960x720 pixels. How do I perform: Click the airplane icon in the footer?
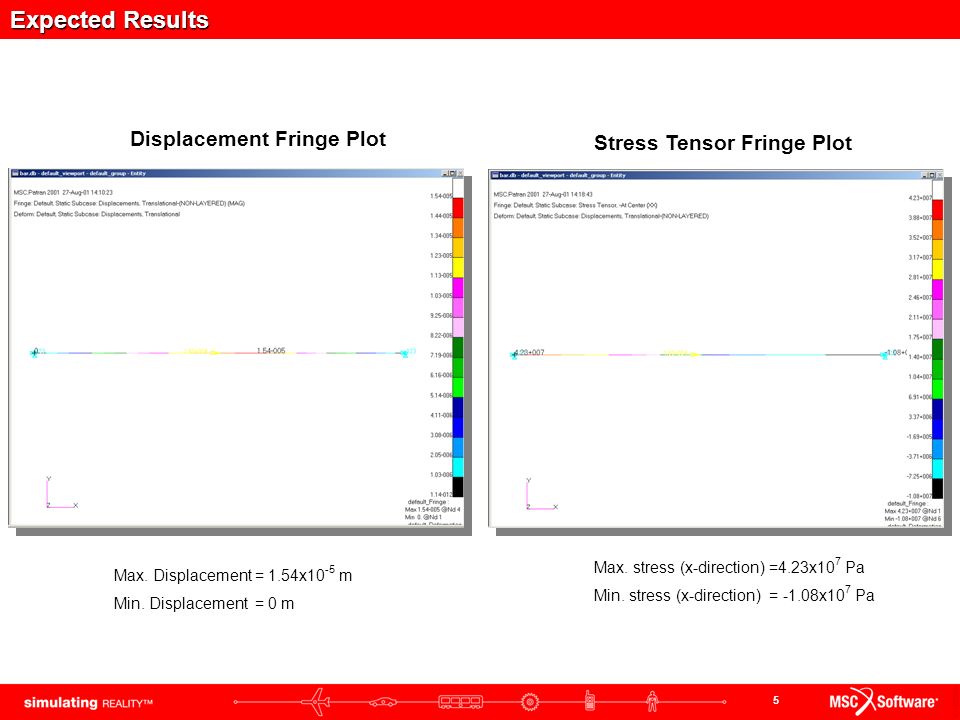pos(316,702)
